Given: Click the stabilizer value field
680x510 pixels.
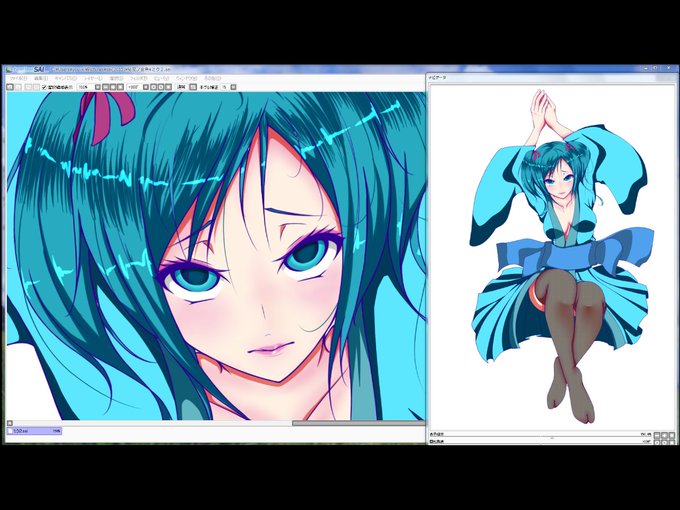Looking at the screenshot, I should click(x=225, y=87).
